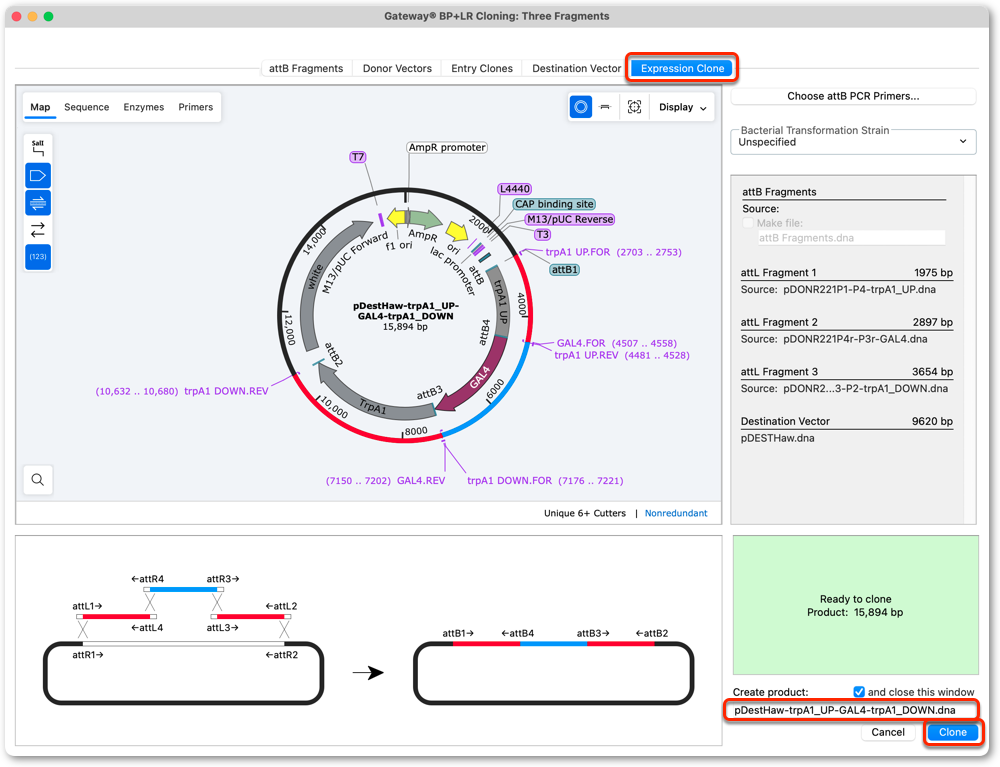Select the L4440 primer label
The image size is (1000, 767).
tap(515, 189)
